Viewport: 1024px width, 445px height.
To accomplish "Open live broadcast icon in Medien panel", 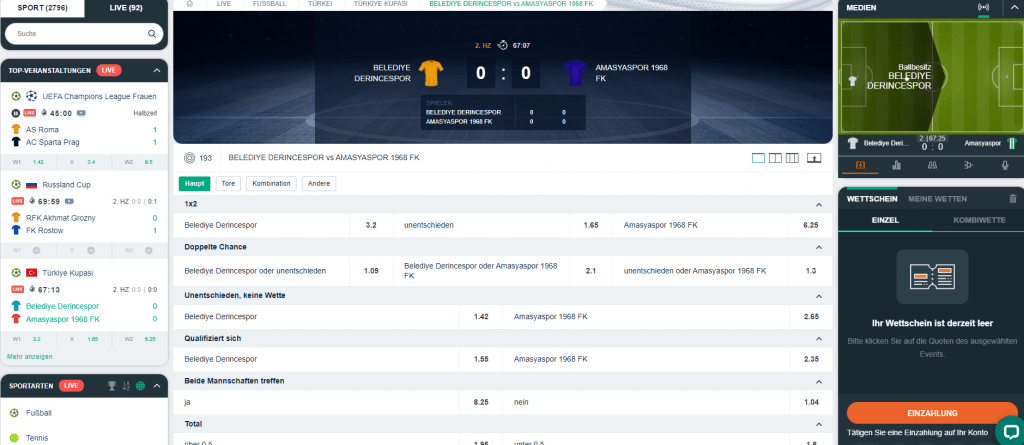I will [983, 7].
